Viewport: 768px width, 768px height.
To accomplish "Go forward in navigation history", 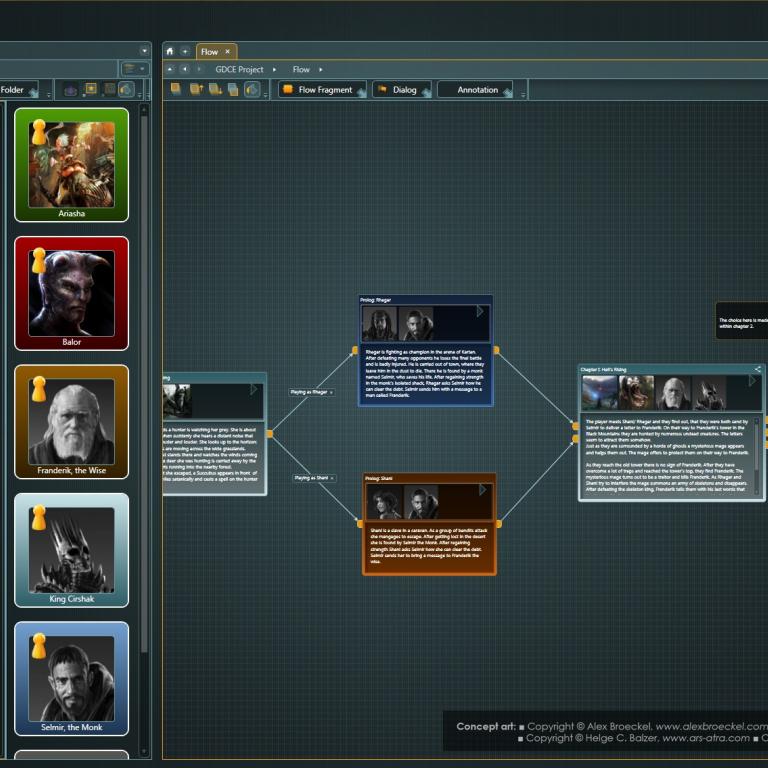I will click(x=198, y=70).
